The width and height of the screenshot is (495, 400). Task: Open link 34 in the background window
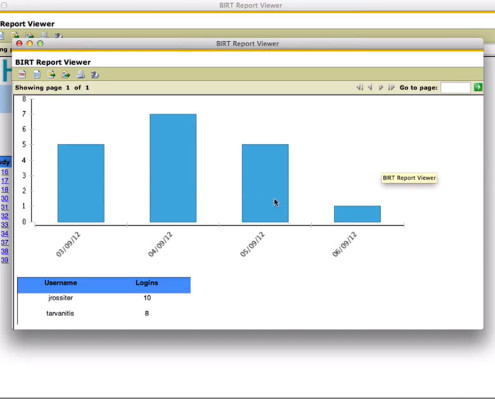click(x=5, y=234)
